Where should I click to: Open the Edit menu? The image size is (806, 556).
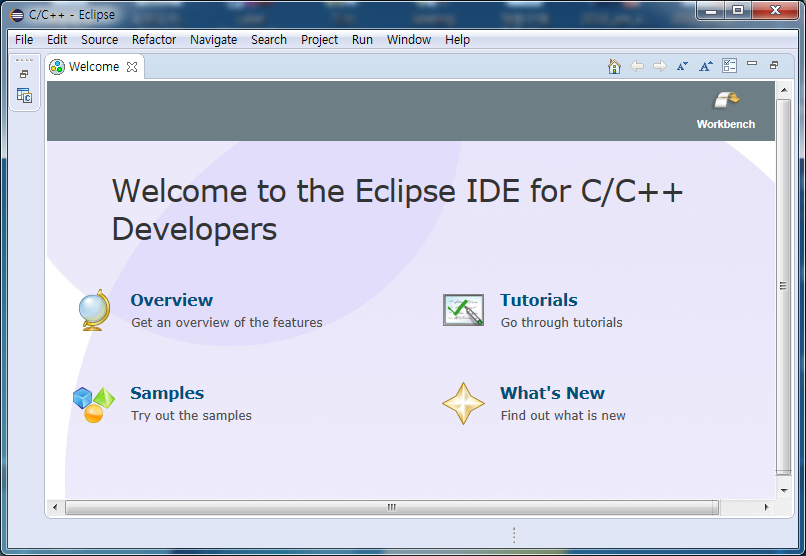57,40
